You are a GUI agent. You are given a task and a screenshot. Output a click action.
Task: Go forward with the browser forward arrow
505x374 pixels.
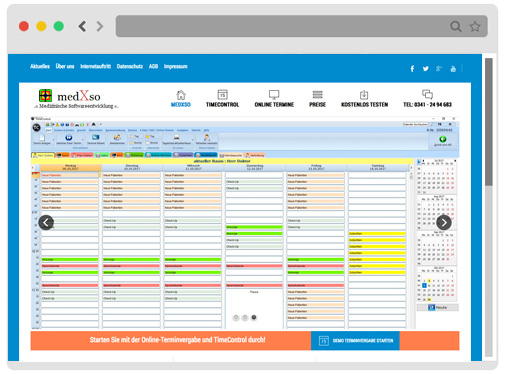(x=100, y=26)
